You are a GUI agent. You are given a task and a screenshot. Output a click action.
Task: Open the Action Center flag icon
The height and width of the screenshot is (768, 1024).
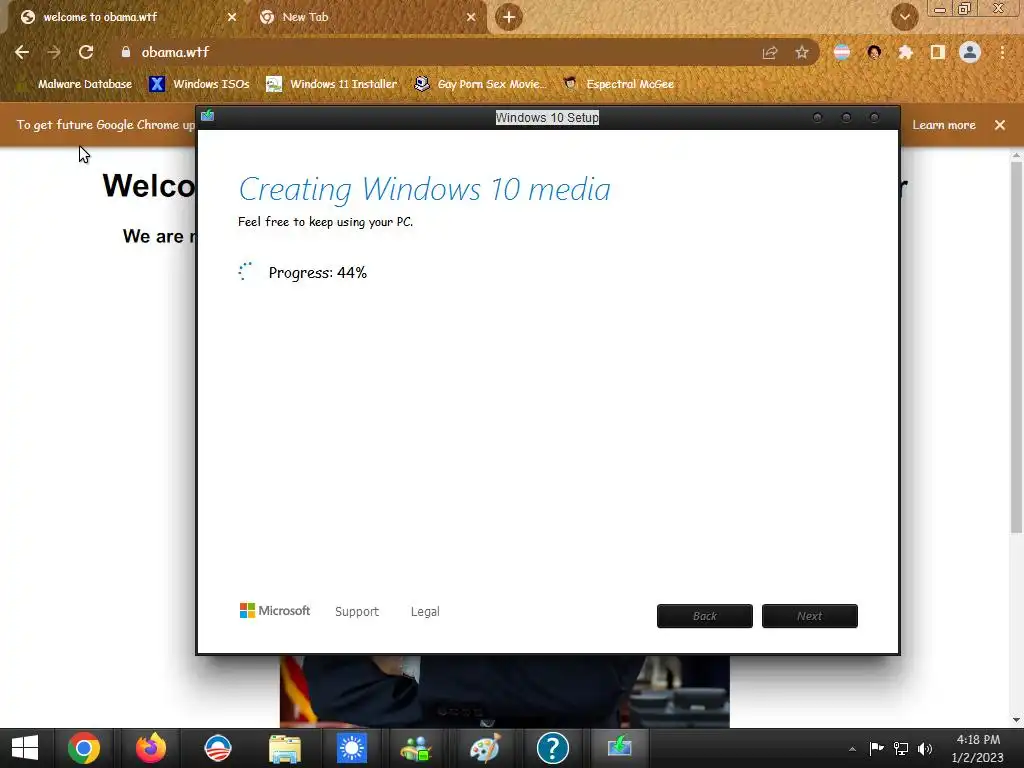pos(877,748)
